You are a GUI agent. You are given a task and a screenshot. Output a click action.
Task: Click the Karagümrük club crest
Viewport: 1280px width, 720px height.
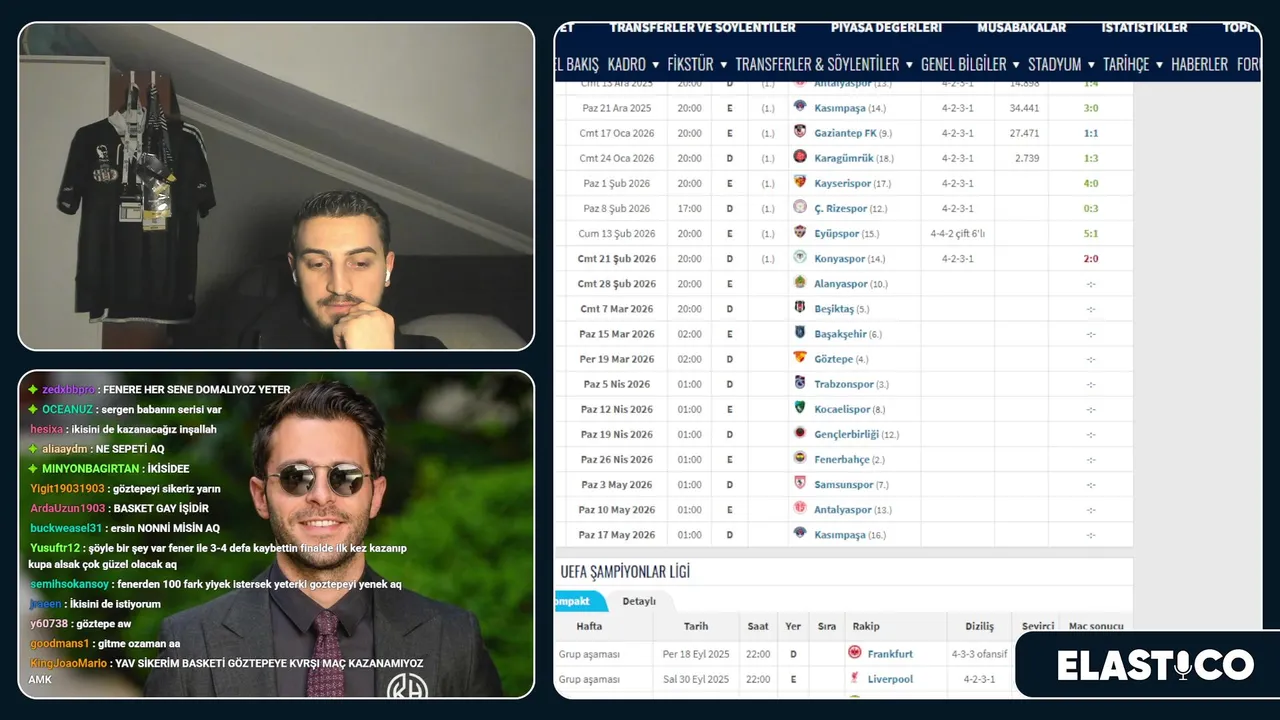tap(800, 157)
